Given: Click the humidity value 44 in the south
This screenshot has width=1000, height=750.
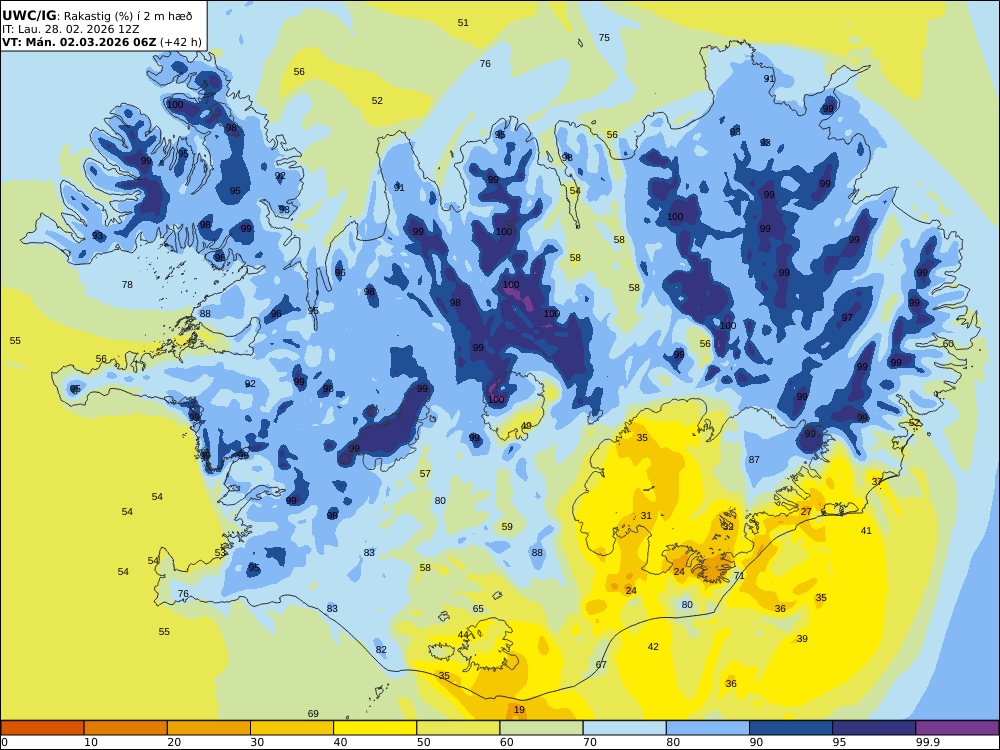Looking at the screenshot, I should (x=463, y=635).
